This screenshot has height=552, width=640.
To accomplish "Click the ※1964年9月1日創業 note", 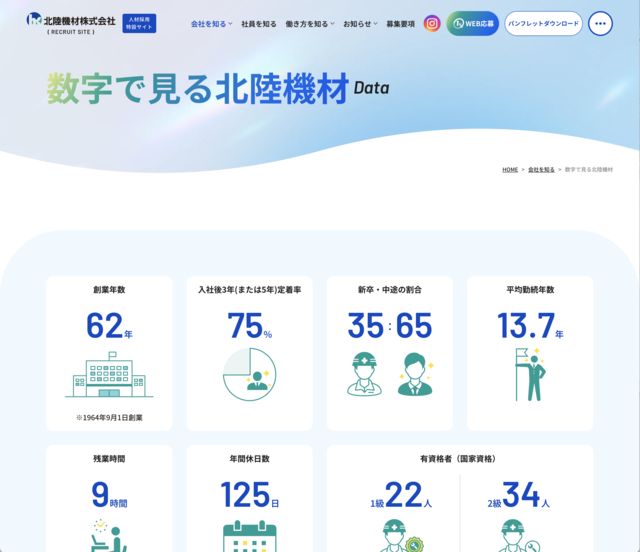I will 109,418.
